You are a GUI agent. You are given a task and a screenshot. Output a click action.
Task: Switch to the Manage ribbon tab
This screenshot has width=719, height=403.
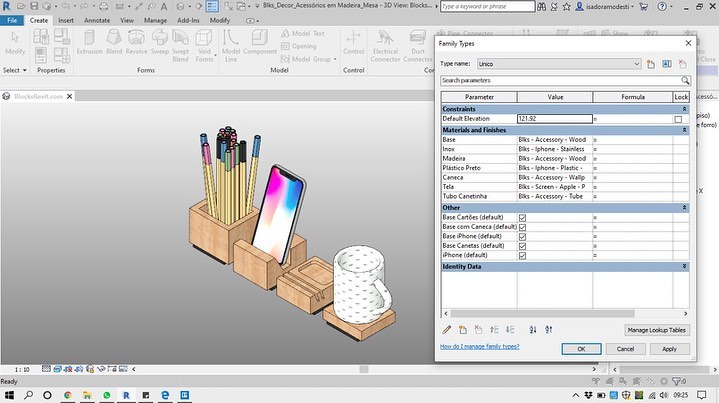pyautogui.click(x=155, y=21)
